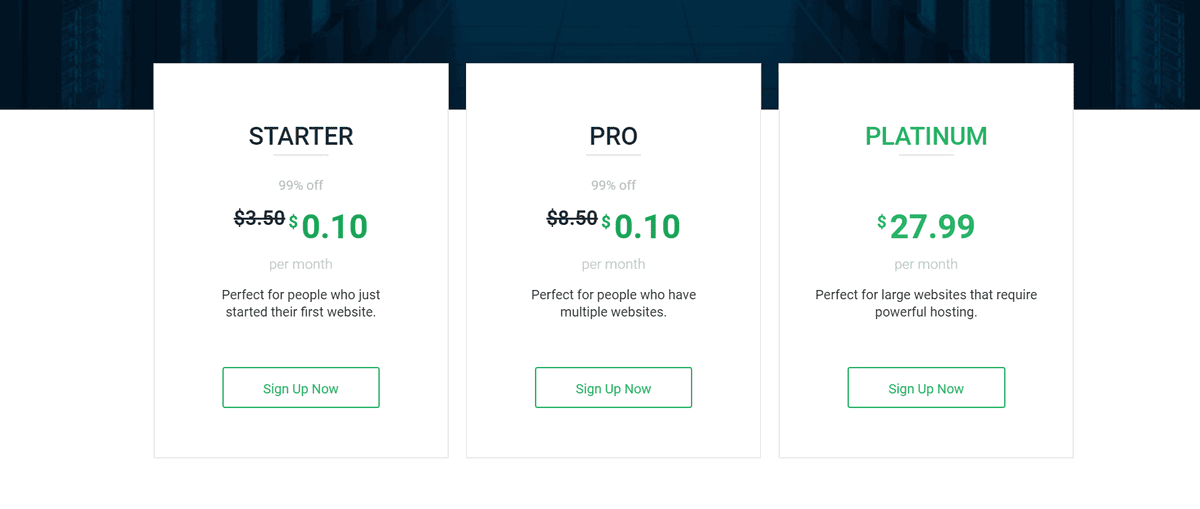The image size is (1200, 509).
Task: Select the STARTER plan heading
Action: (x=301, y=136)
